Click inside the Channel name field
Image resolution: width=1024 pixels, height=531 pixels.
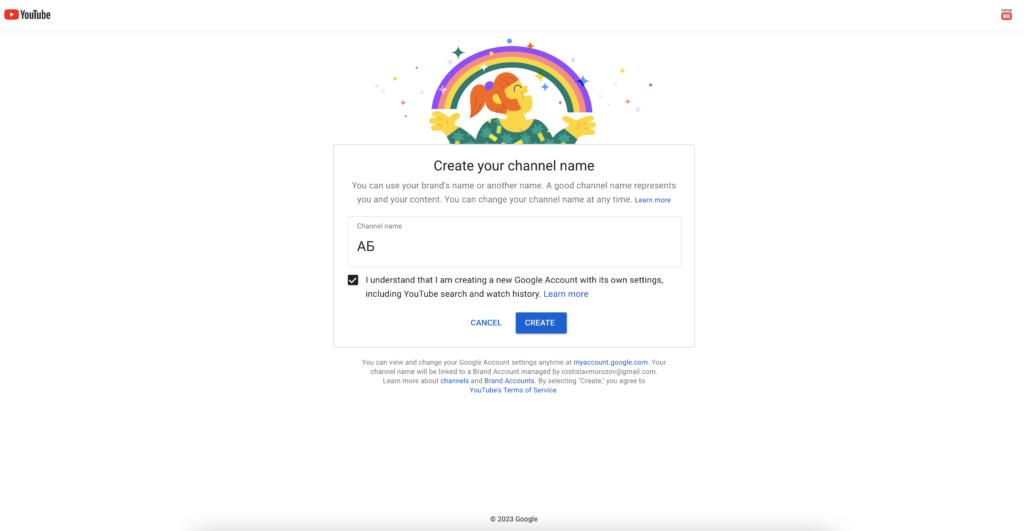(x=514, y=246)
